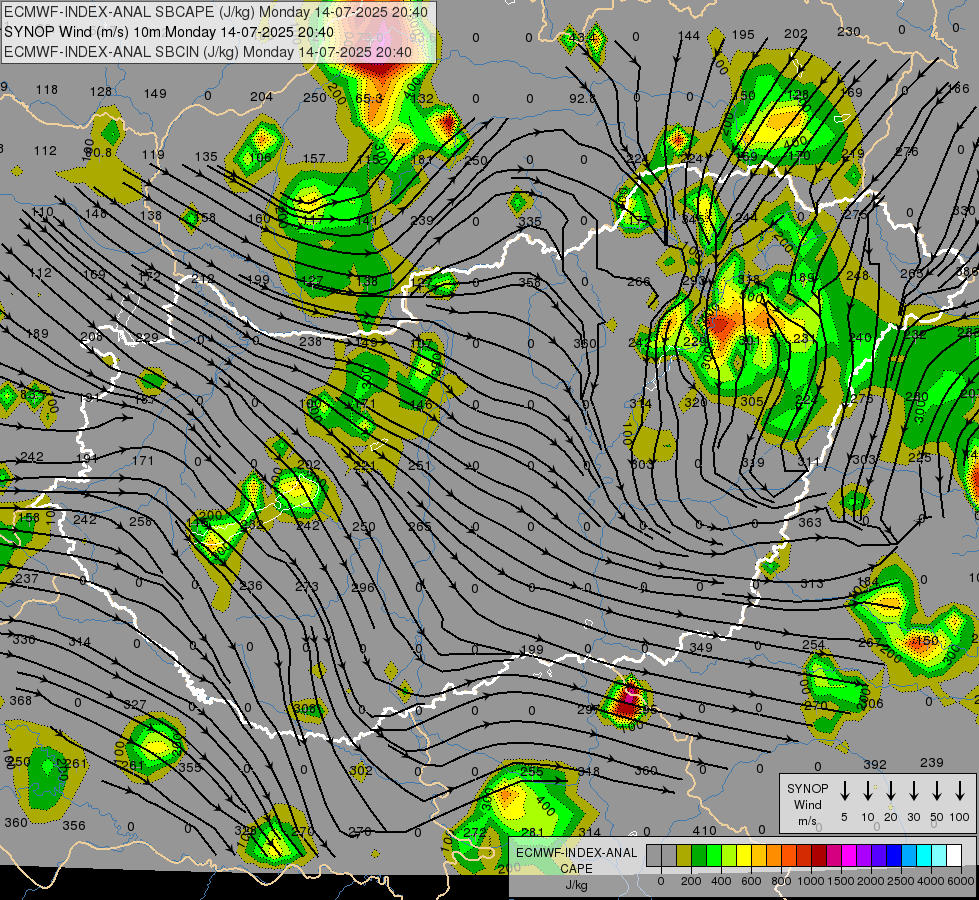Screen dimensions: 979x900
Task: Click the map value 273
Action: [307, 586]
